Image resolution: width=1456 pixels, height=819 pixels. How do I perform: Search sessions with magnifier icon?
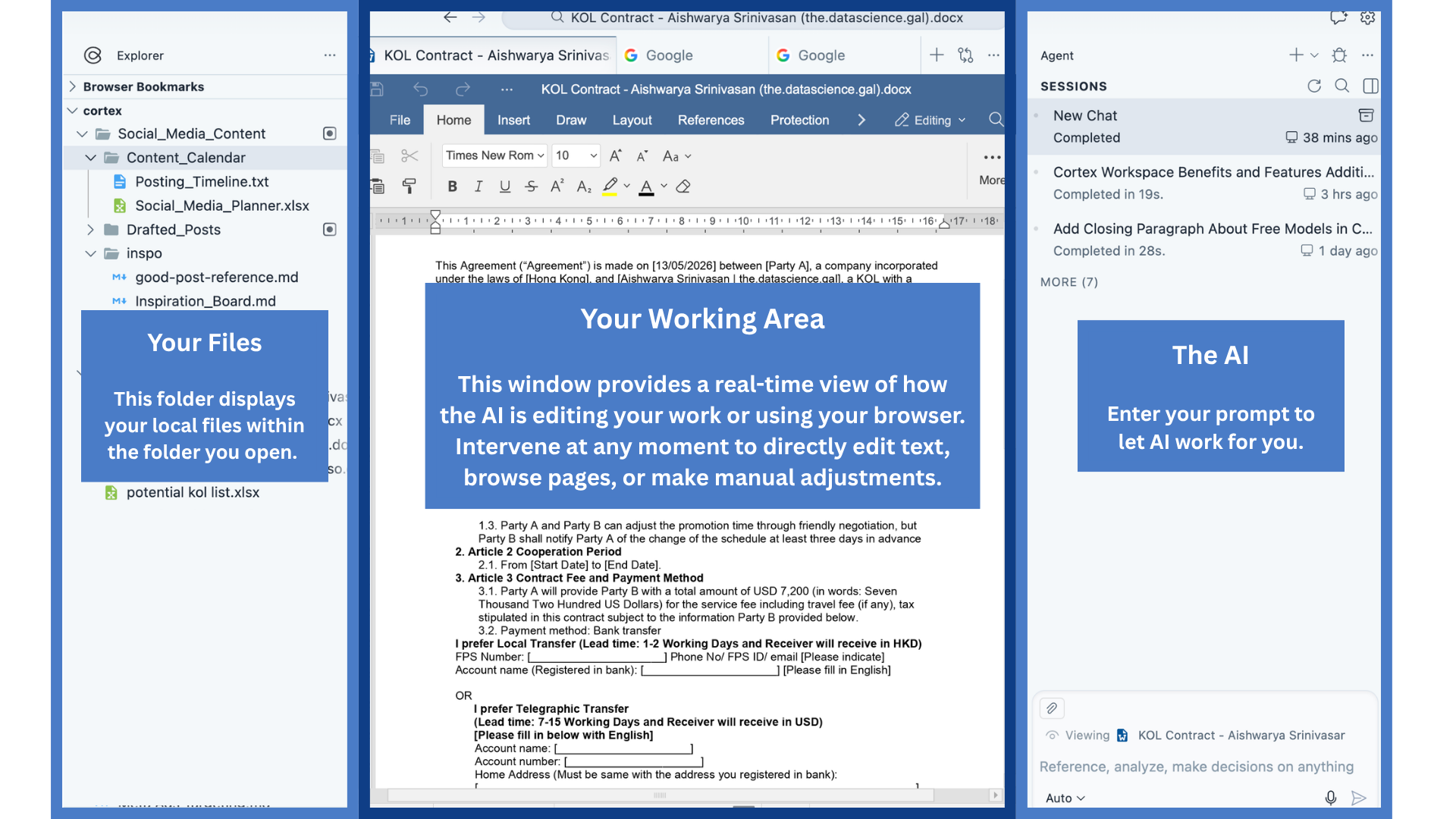(1341, 86)
